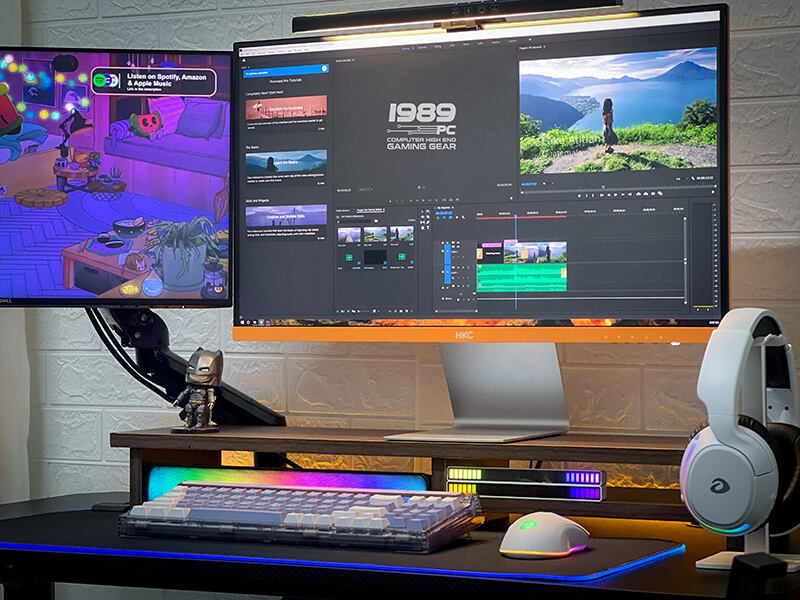The height and width of the screenshot is (600, 800).
Task: Mute audio track A1
Action: pyautogui.click(x=458, y=267)
